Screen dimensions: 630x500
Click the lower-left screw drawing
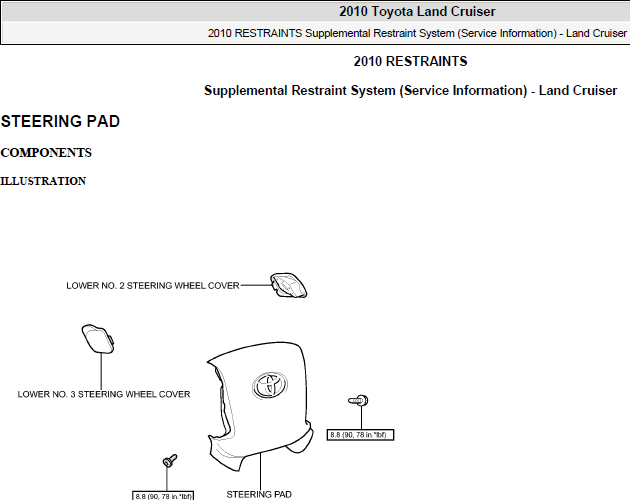(x=170, y=461)
